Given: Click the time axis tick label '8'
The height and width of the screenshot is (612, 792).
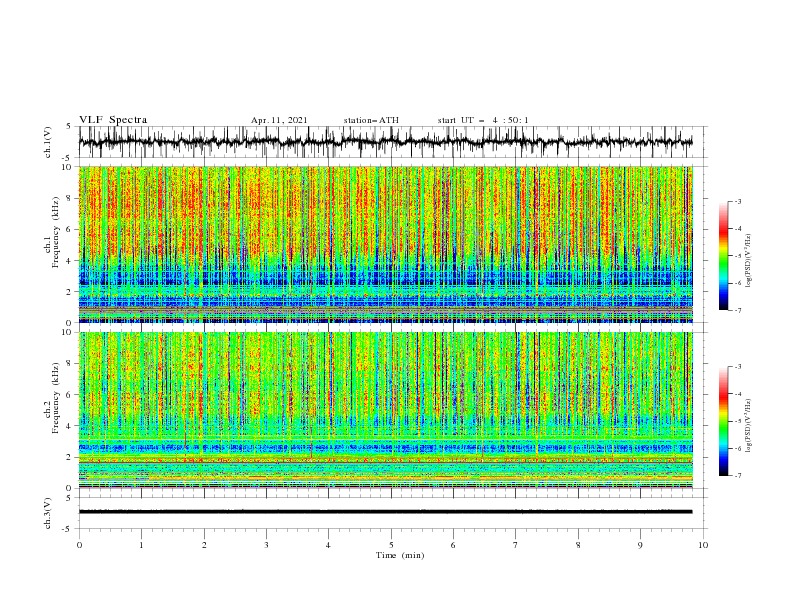Looking at the screenshot, I should tap(578, 545).
